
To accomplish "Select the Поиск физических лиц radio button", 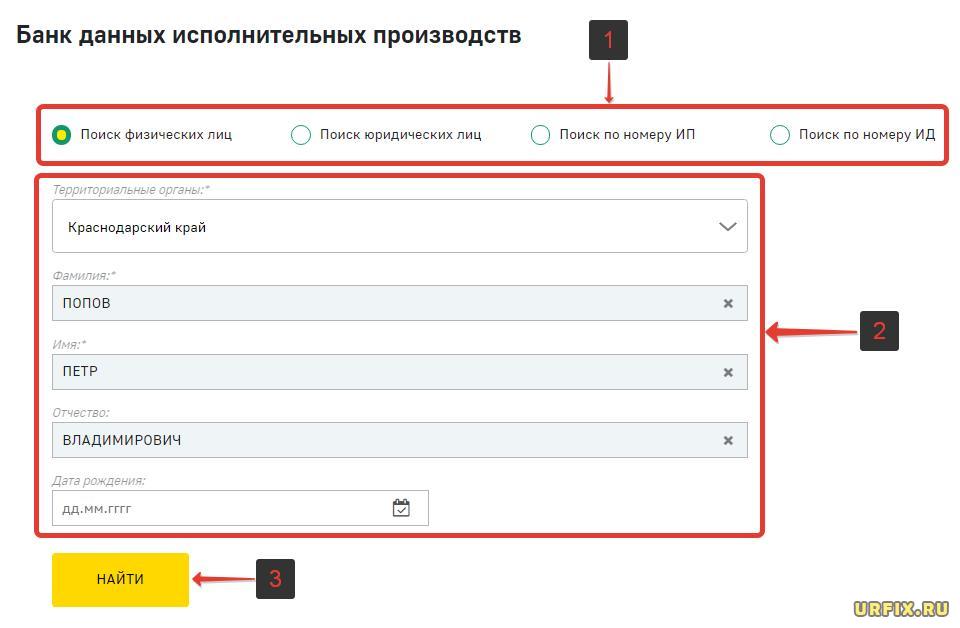I will (62, 135).
